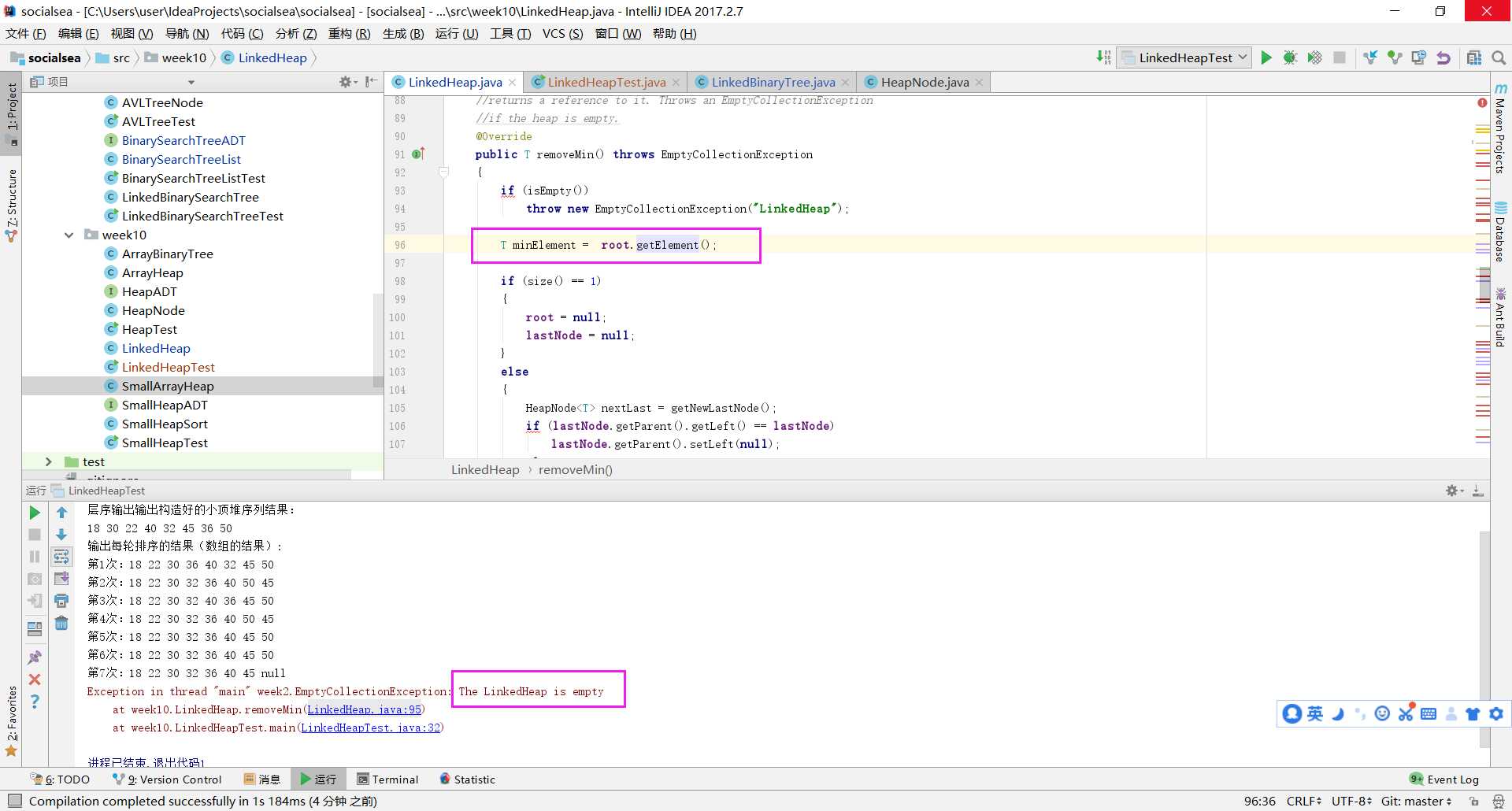Screen dimensions: 1512x811
Task: Click the gray stop button in toolbar
Action: point(1339,57)
